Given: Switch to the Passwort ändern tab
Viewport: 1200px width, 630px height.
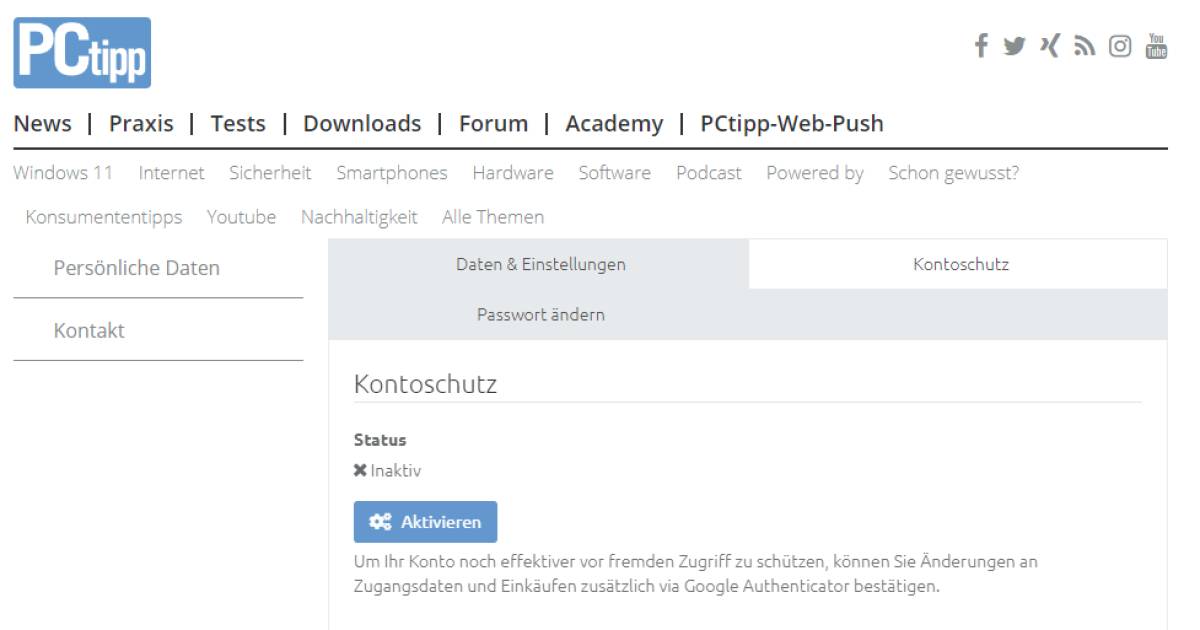Looking at the screenshot, I should click(x=540, y=314).
